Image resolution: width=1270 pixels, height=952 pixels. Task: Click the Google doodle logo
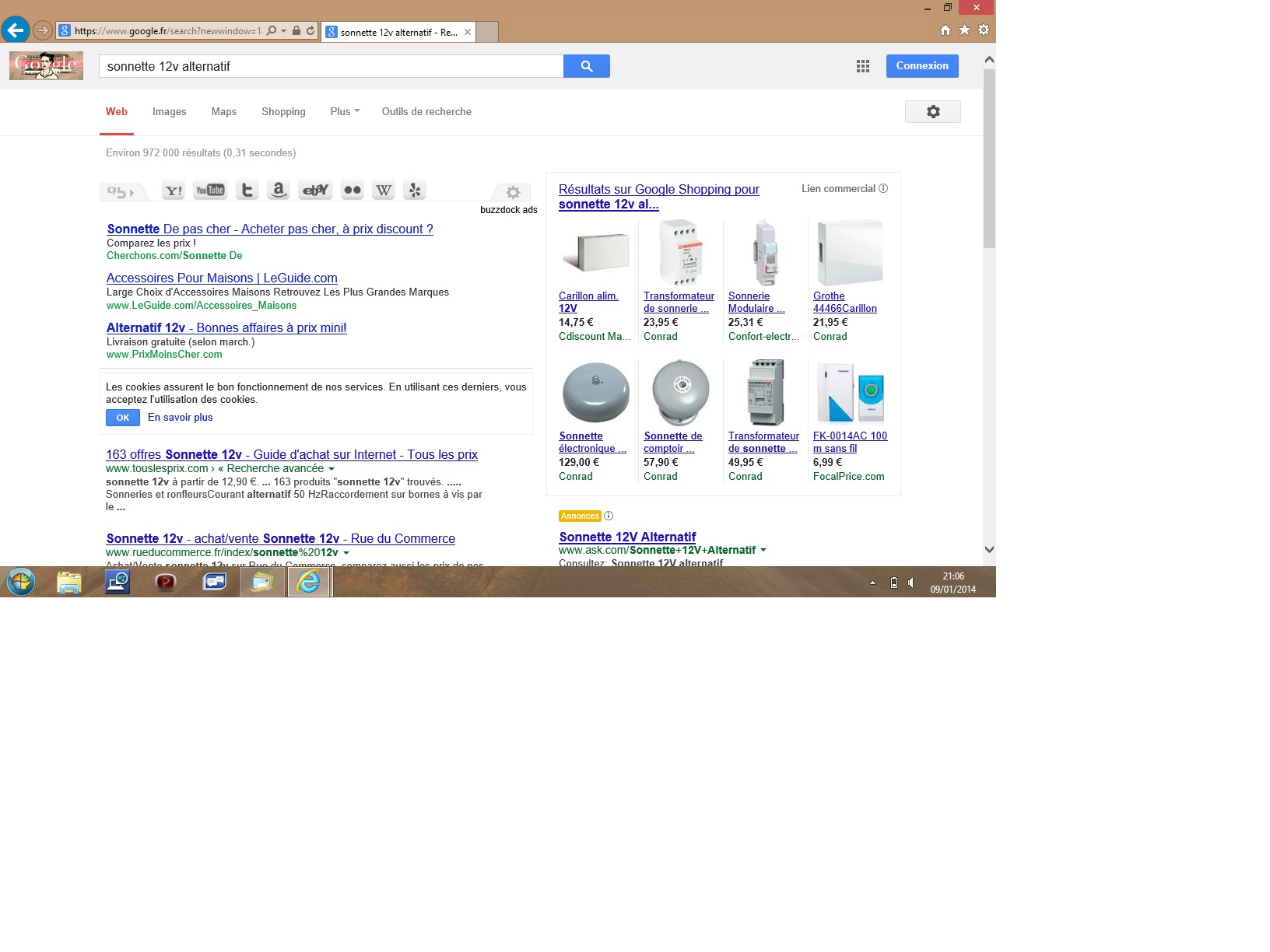(46, 66)
